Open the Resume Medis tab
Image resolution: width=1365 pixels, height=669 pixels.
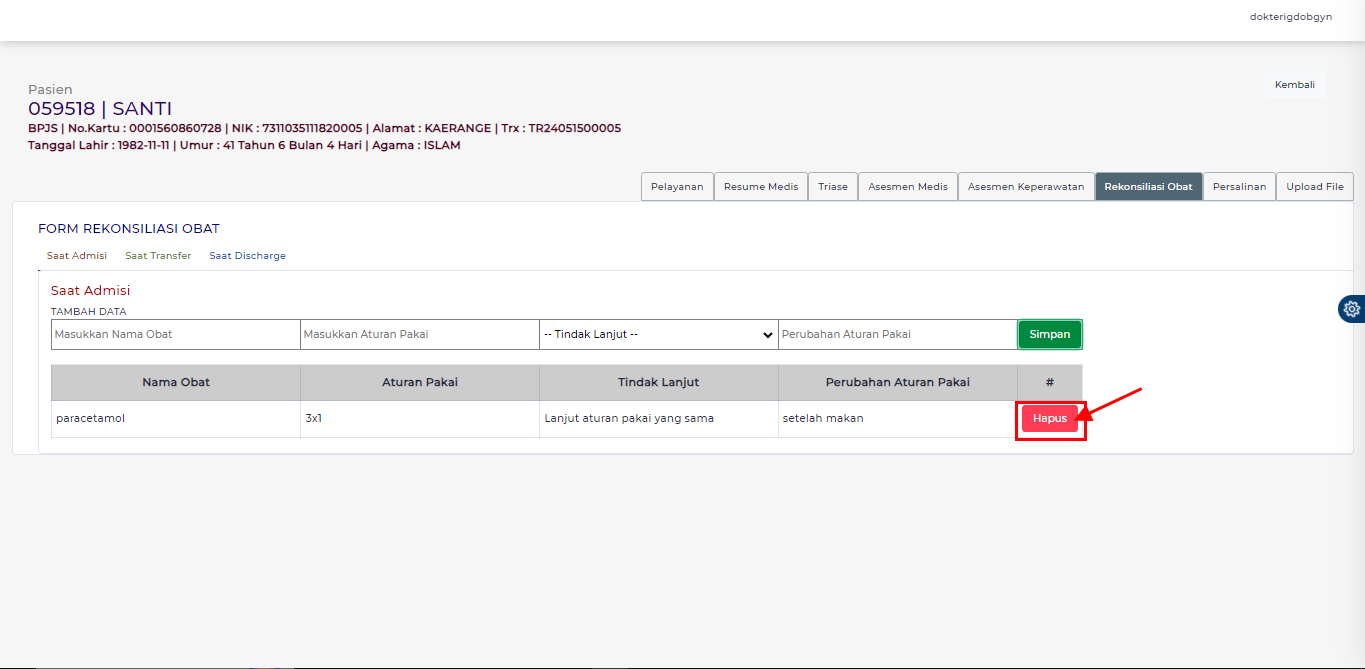point(760,187)
